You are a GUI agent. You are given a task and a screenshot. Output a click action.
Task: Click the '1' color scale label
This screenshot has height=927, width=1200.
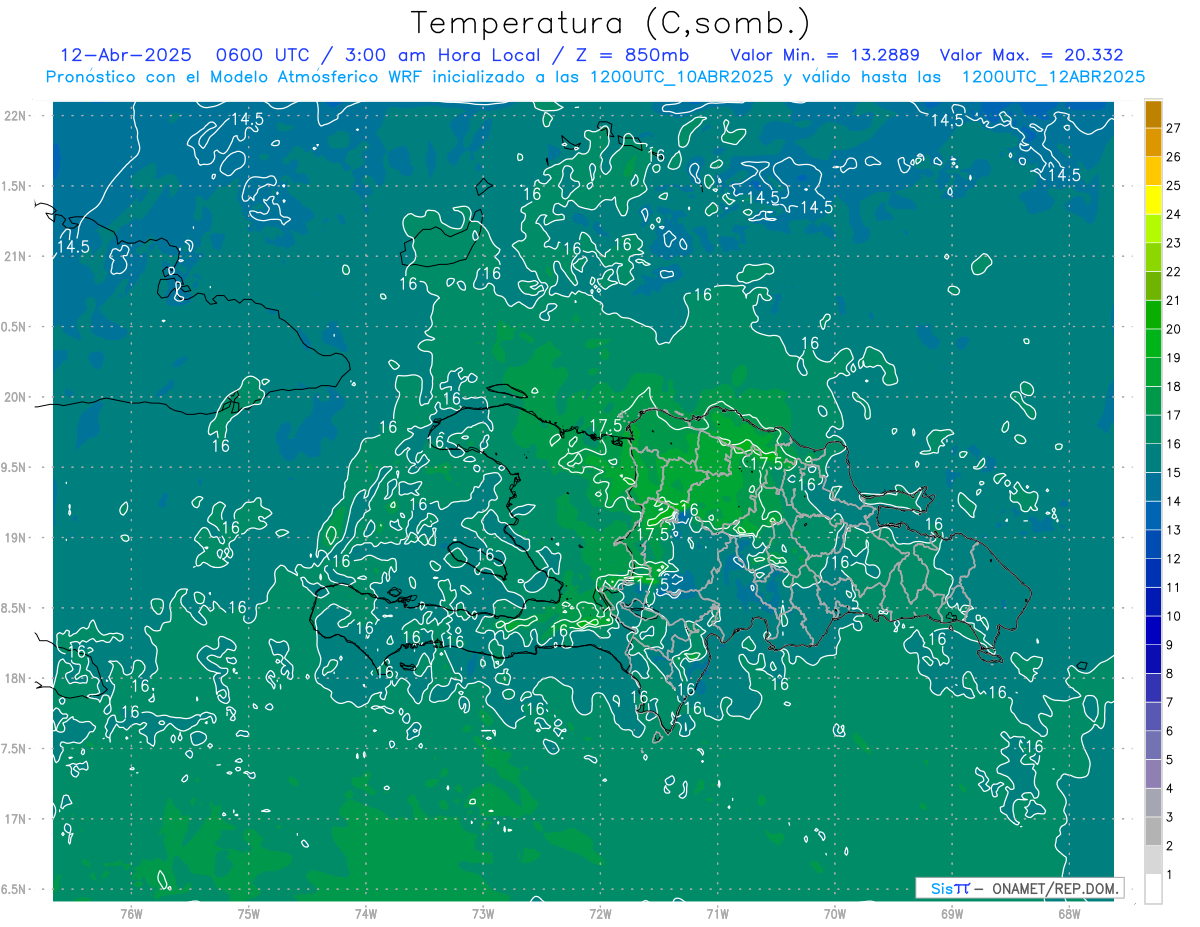click(1170, 875)
